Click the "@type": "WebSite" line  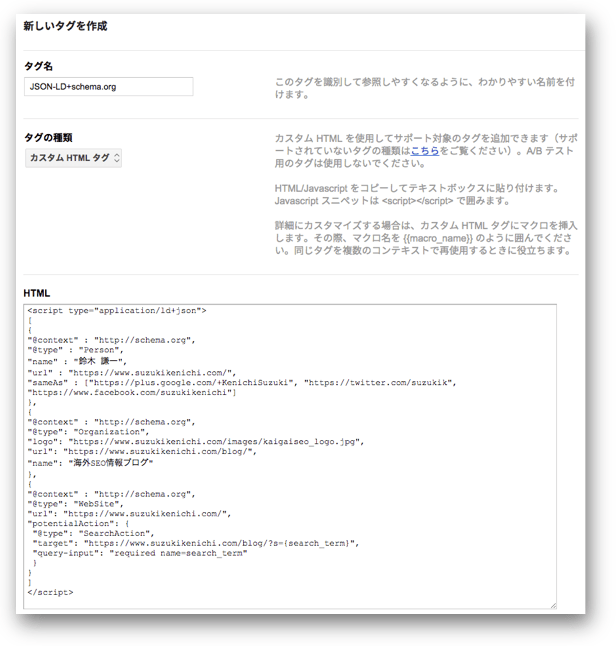pos(75,504)
